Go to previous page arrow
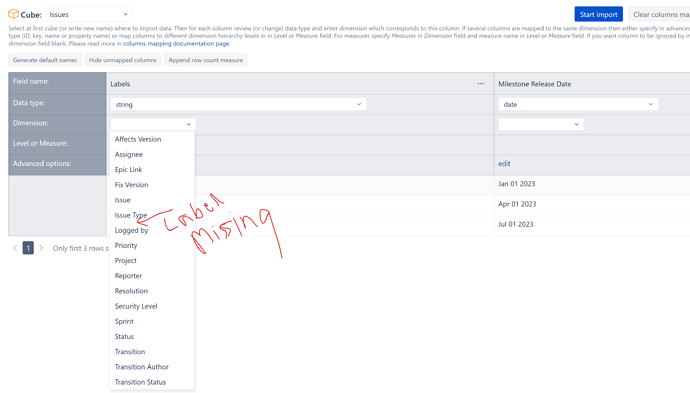Screen dimensions: 690x393 point(15,248)
